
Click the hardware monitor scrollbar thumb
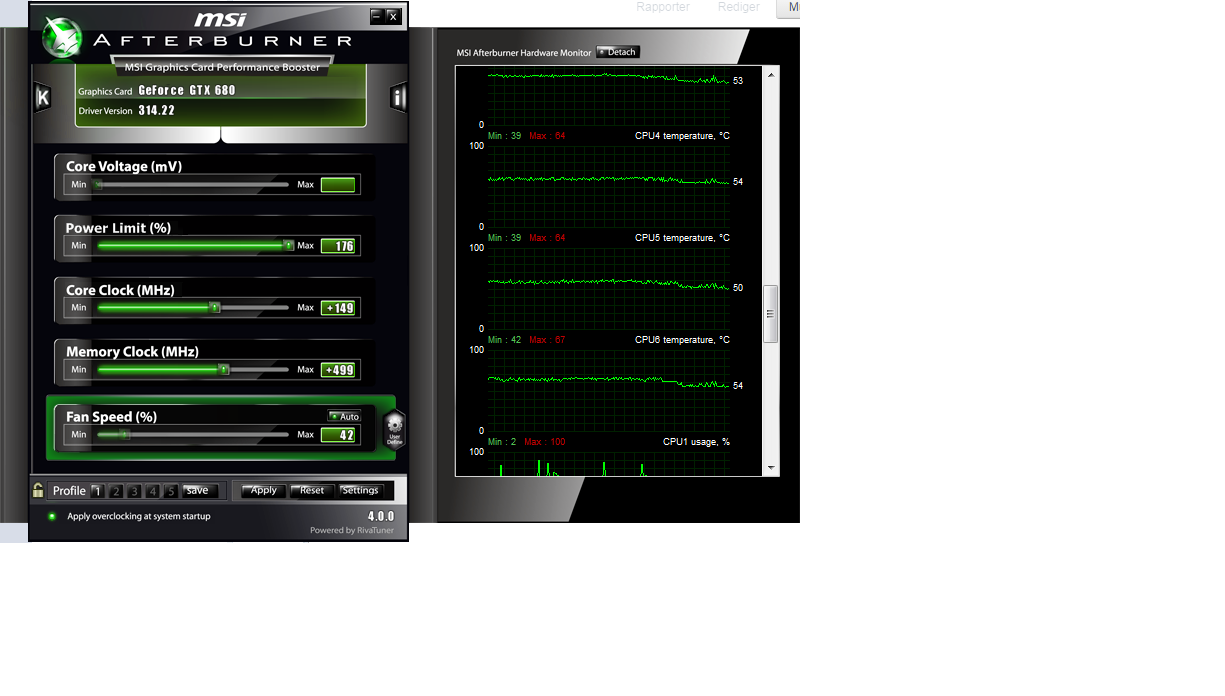(771, 314)
